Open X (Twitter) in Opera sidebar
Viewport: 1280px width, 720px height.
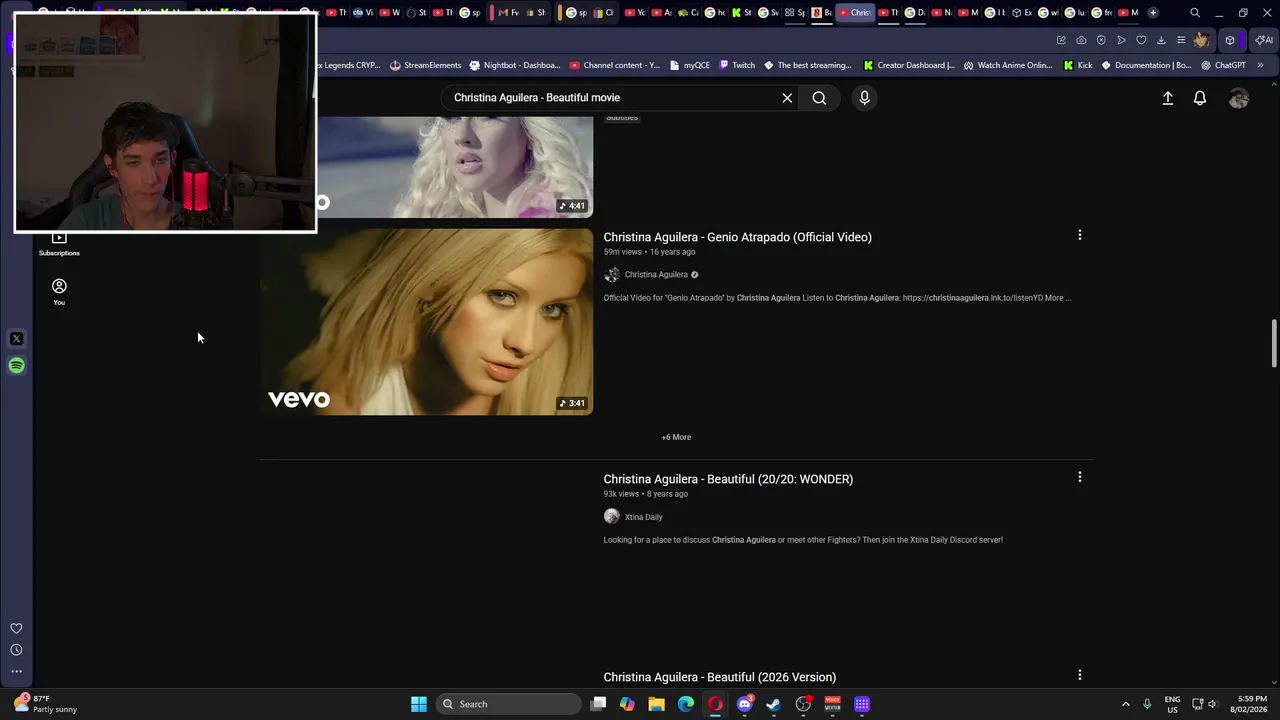coord(16,339)
